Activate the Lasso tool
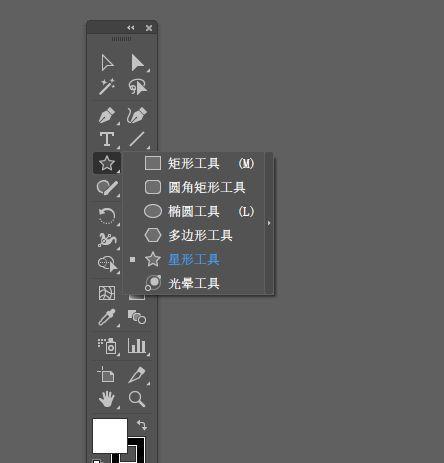The width and height of the screenshot is (444, 463). point(138,87)
